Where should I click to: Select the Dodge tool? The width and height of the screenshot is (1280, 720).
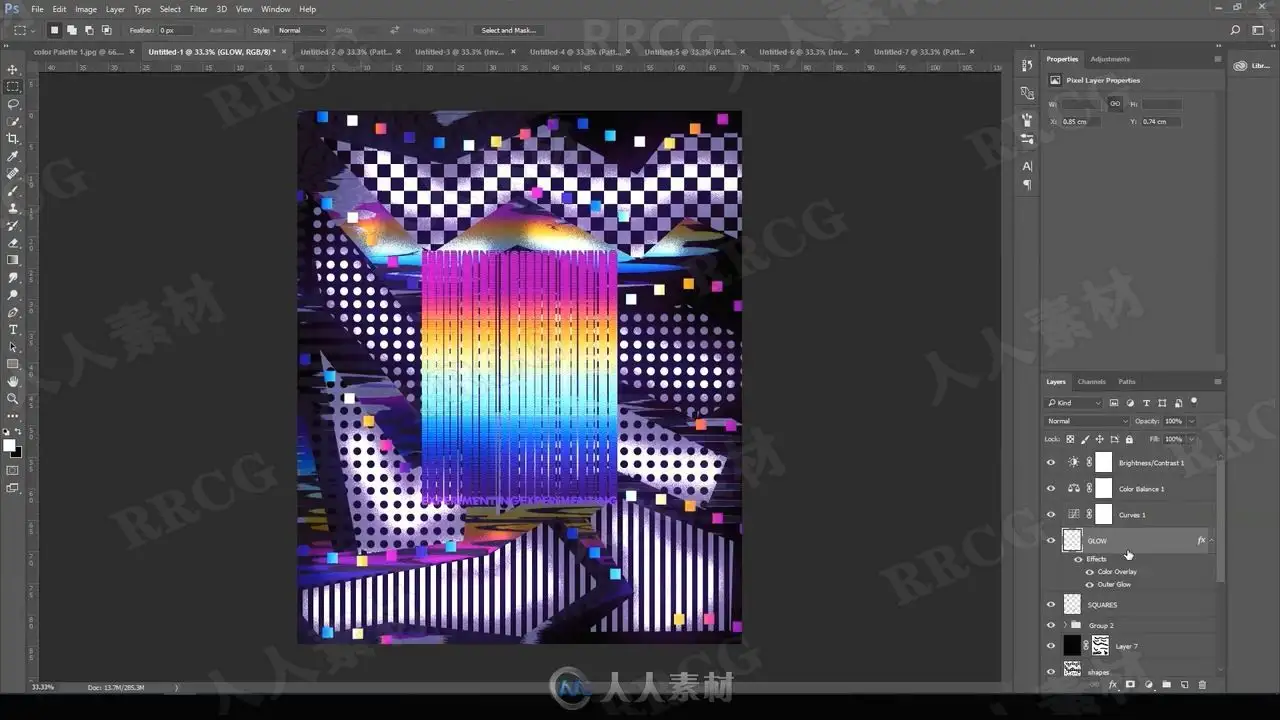pyautogui.click(x=13, y=295)
